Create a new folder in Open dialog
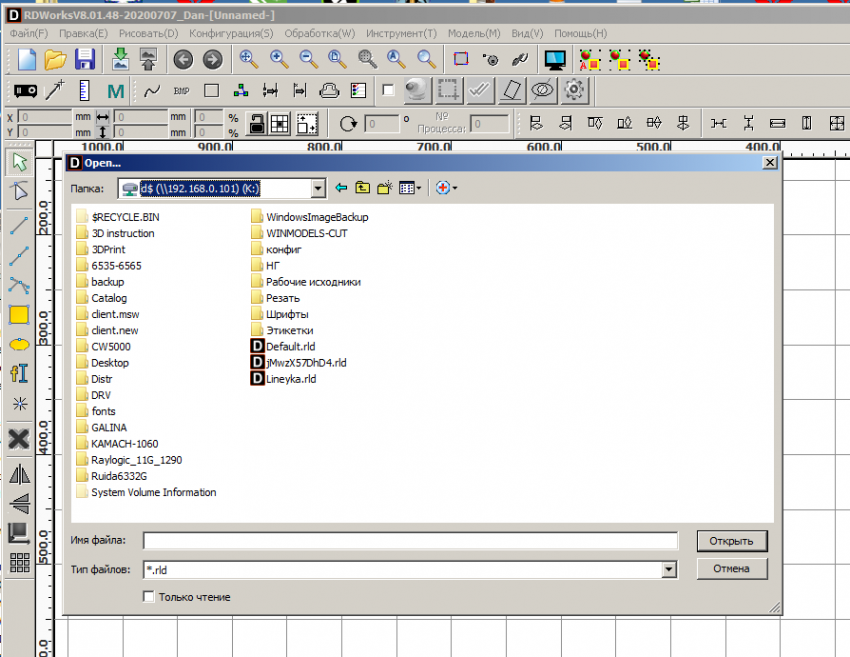Image resolution: width=850 pixels, height=657 pixels. (x=383, y=187)
